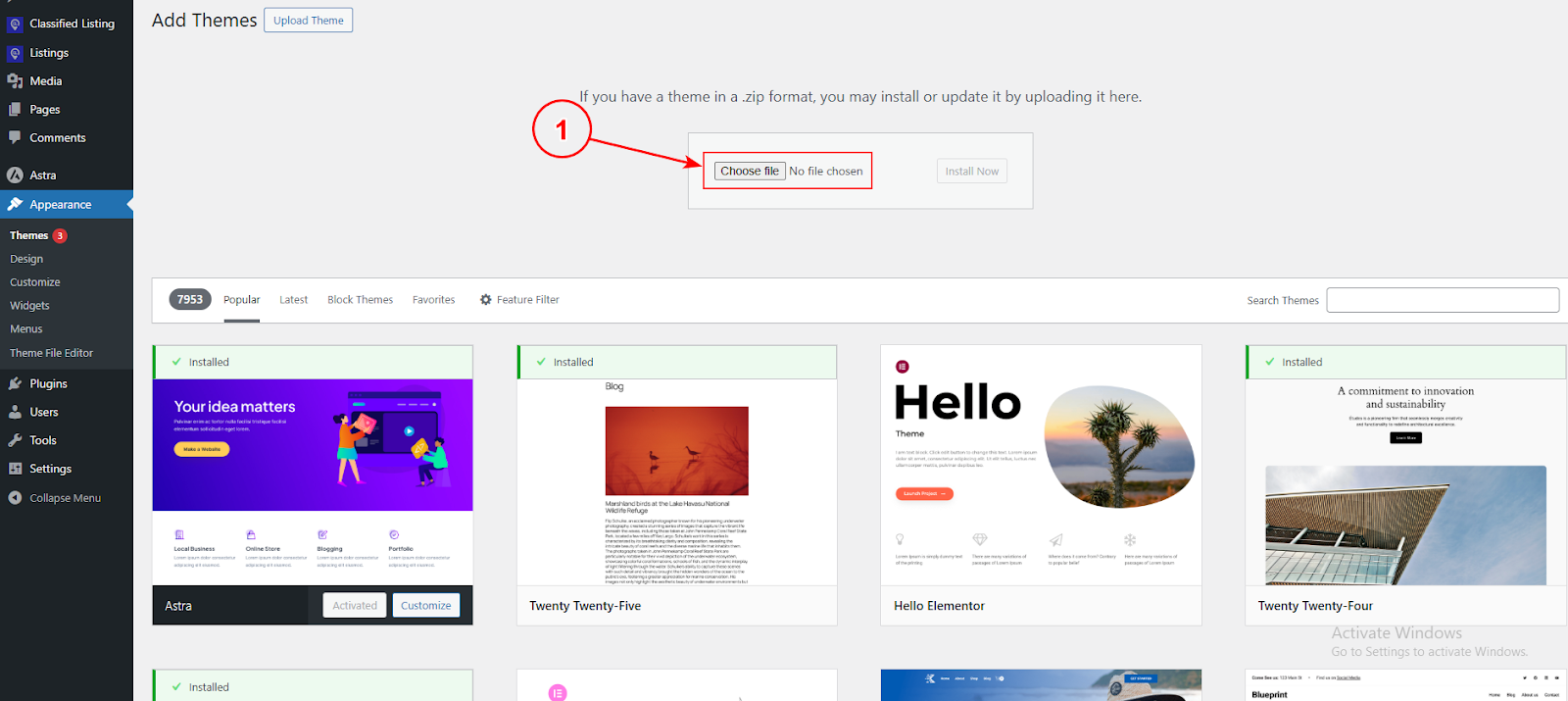Click the Feature Filter gear icon
This screenshot has width=1568, height=701.
click(485, 300)
